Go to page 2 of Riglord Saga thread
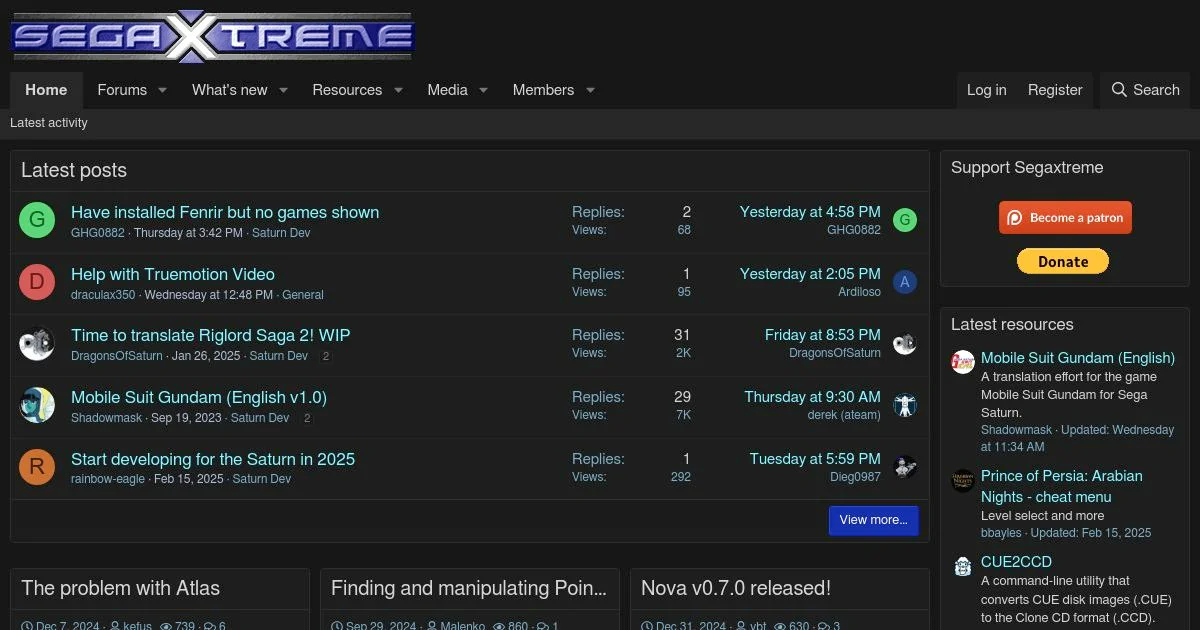Image resolution: width=1200 pixels, height=630 pixels. 326,356
